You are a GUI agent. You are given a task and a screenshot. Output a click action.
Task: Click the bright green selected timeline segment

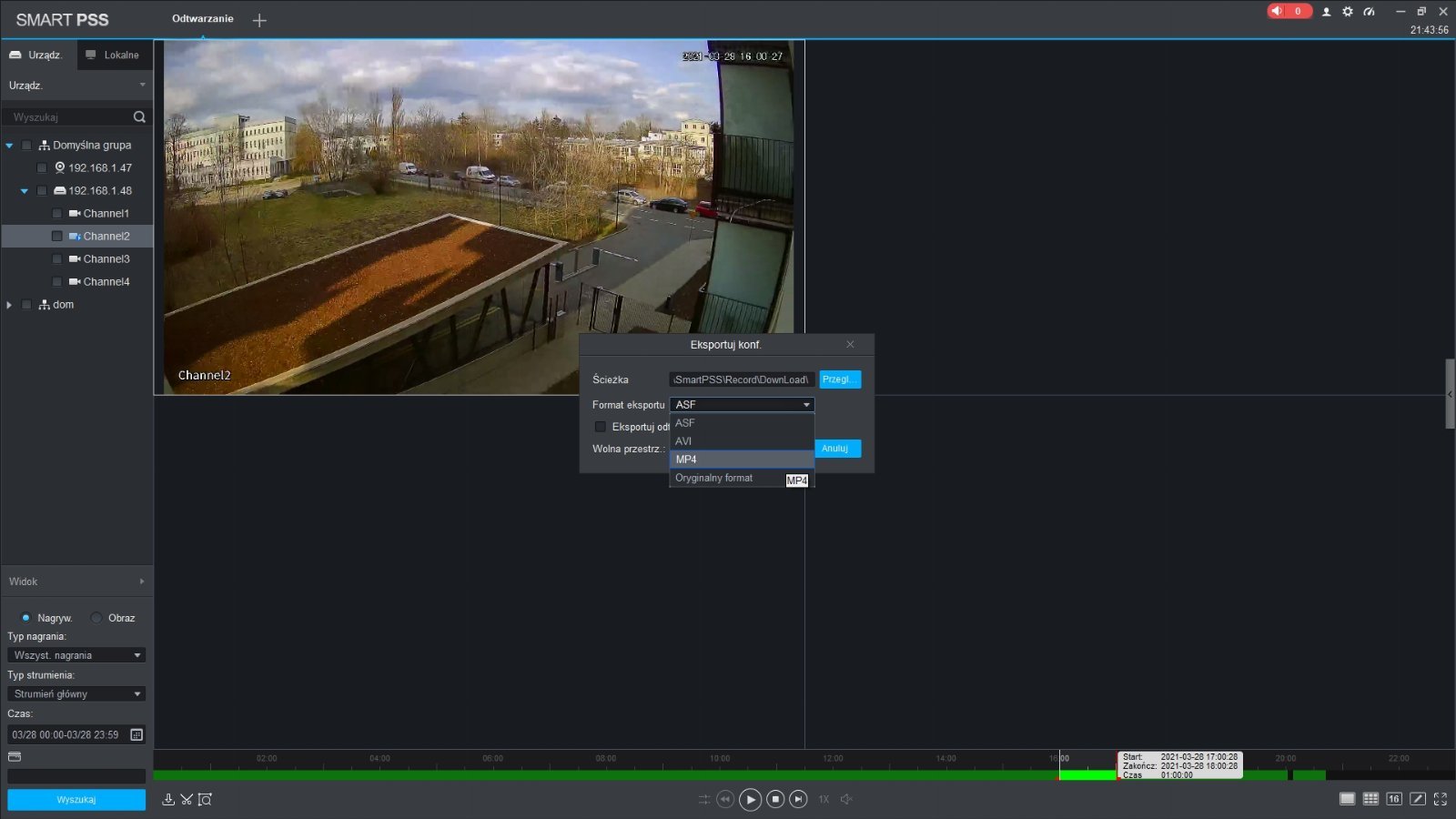pos(1087,775)
